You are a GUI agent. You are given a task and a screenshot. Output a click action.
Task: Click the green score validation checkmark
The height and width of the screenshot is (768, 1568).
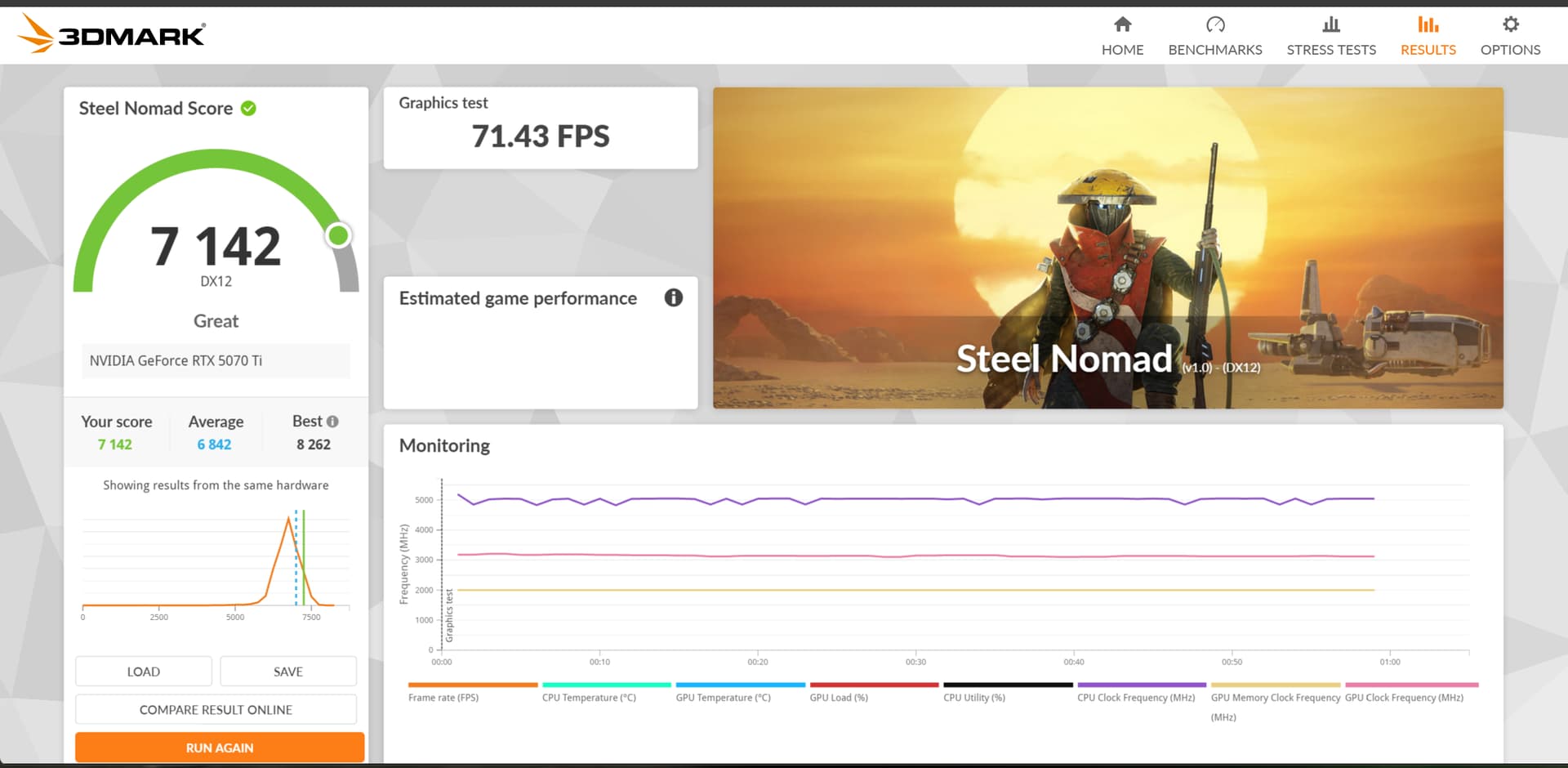[x=249, y=109]
